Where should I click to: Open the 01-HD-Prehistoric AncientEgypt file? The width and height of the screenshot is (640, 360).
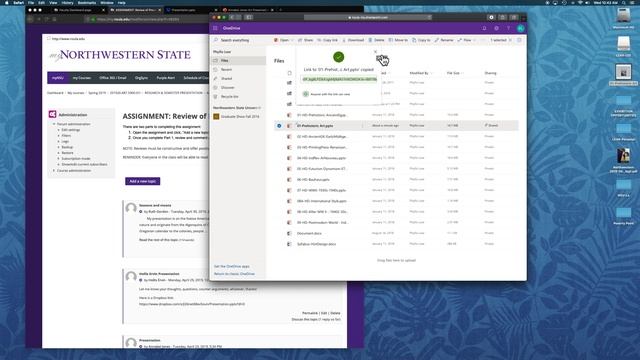point(322,115)
